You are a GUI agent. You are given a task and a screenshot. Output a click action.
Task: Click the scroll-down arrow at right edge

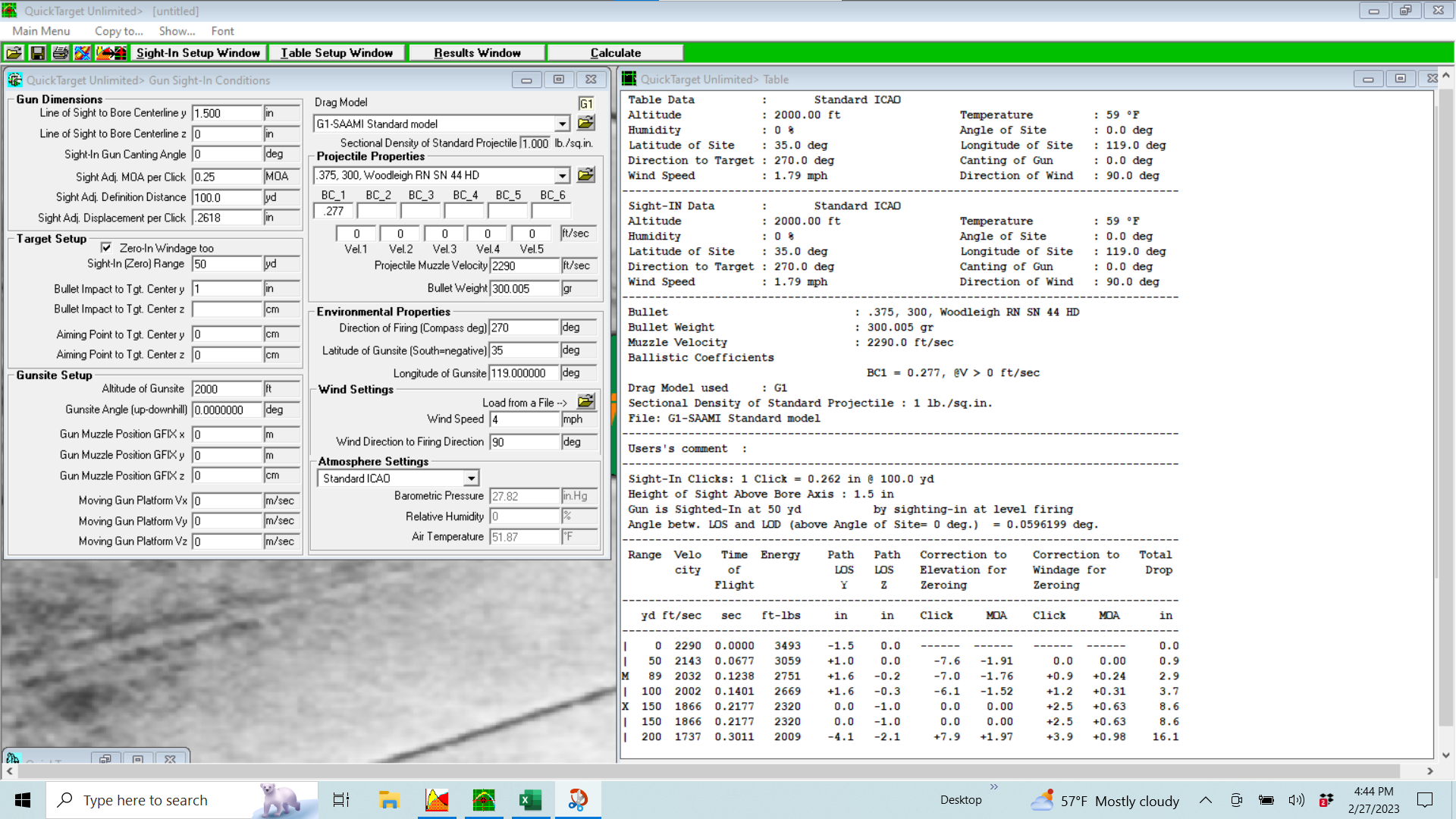click(x=1446, y=755)
